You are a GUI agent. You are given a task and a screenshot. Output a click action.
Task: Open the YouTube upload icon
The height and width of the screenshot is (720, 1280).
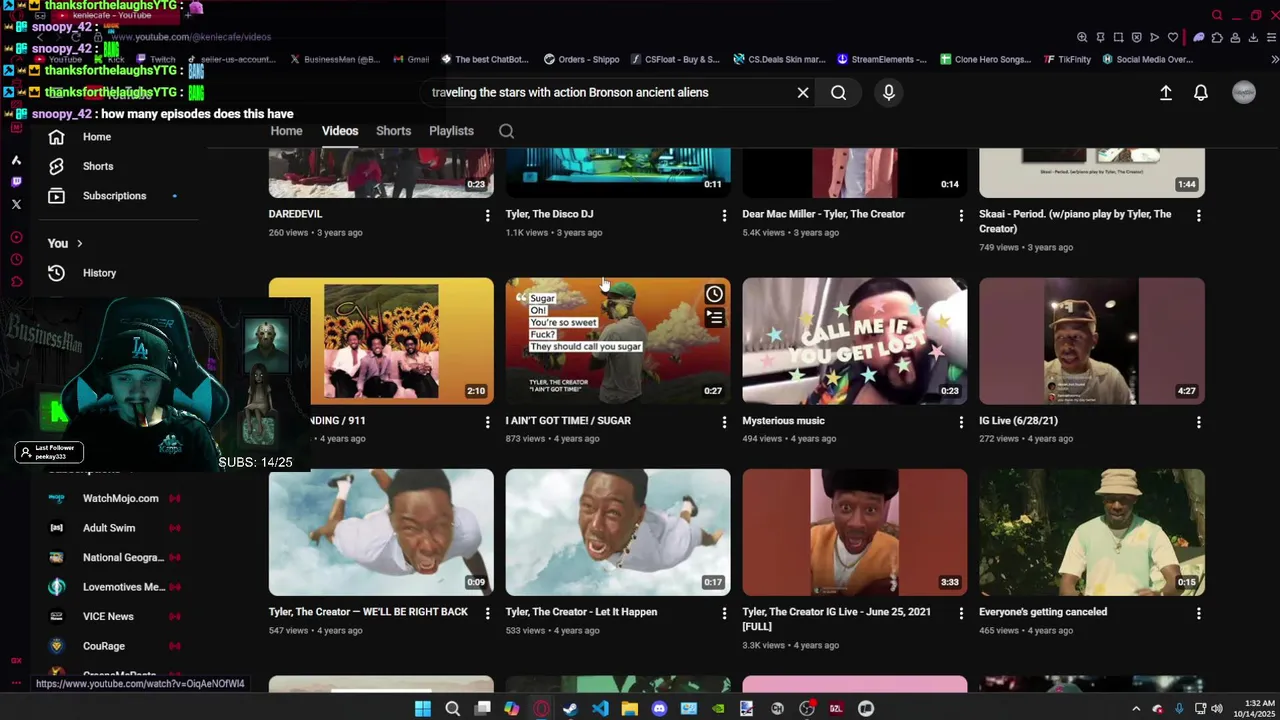(1166, 93)
